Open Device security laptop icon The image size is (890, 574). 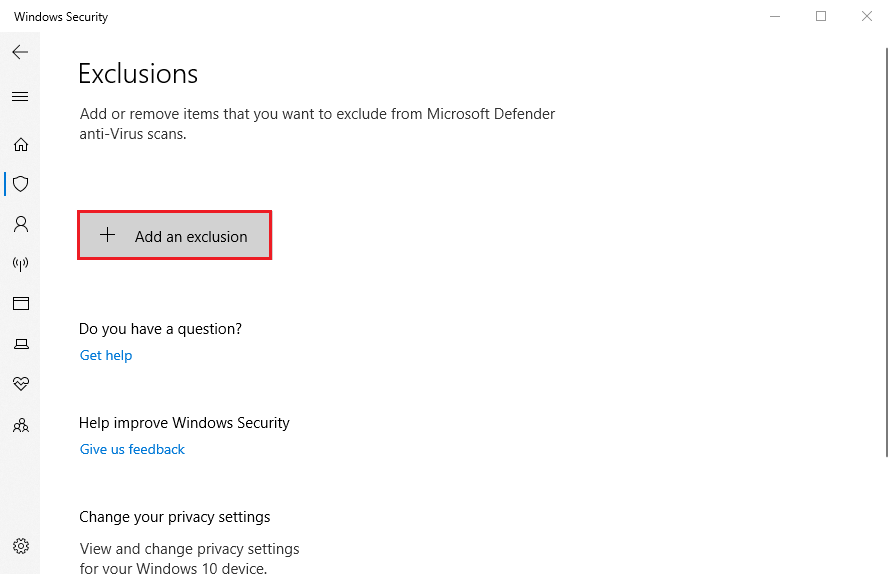coord(21,343)
